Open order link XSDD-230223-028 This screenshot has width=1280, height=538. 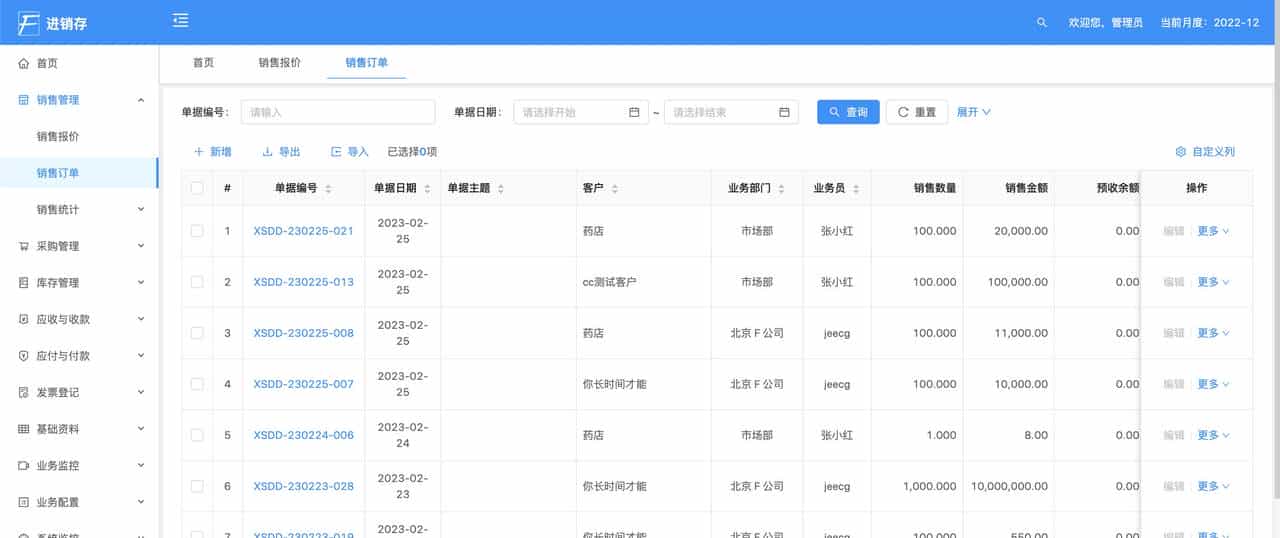(x=303, y=486)
